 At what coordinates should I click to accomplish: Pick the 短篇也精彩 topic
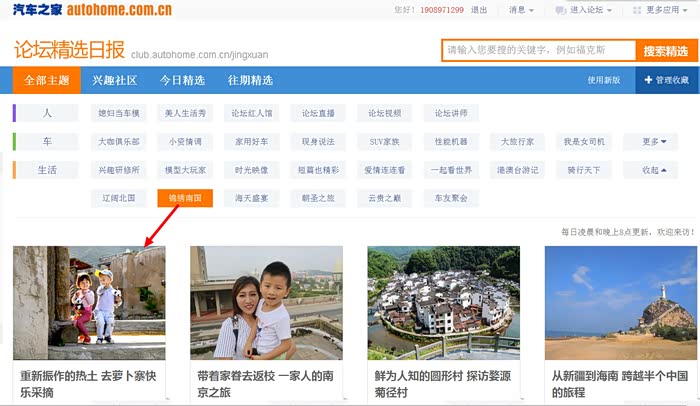(318, 170)
